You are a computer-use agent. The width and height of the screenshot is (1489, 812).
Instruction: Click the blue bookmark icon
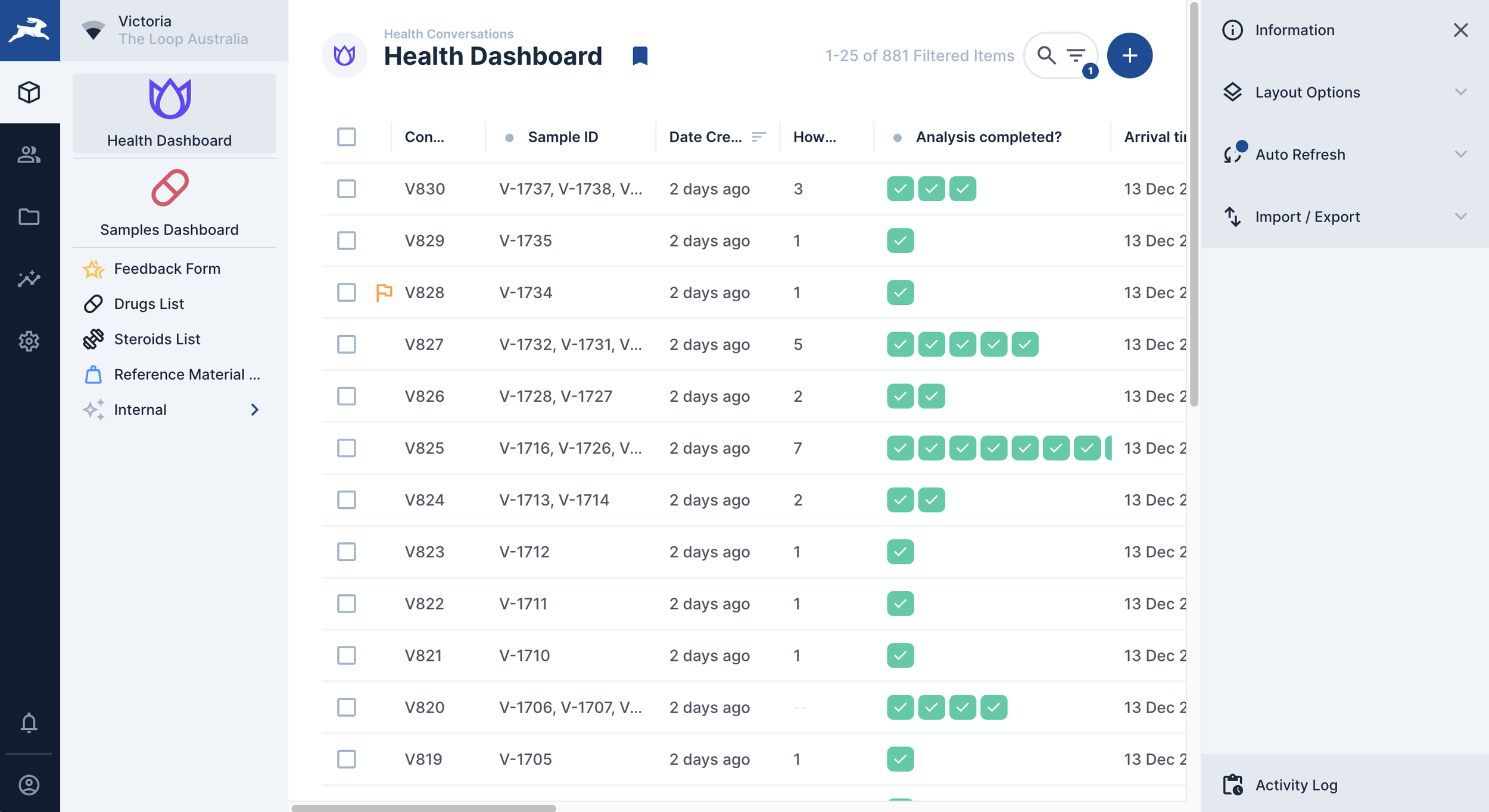[640, 56]
